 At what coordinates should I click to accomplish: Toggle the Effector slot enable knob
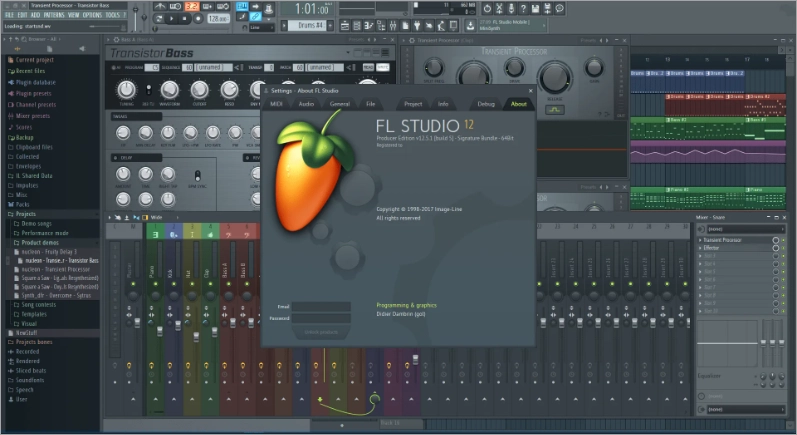[776, 248]
